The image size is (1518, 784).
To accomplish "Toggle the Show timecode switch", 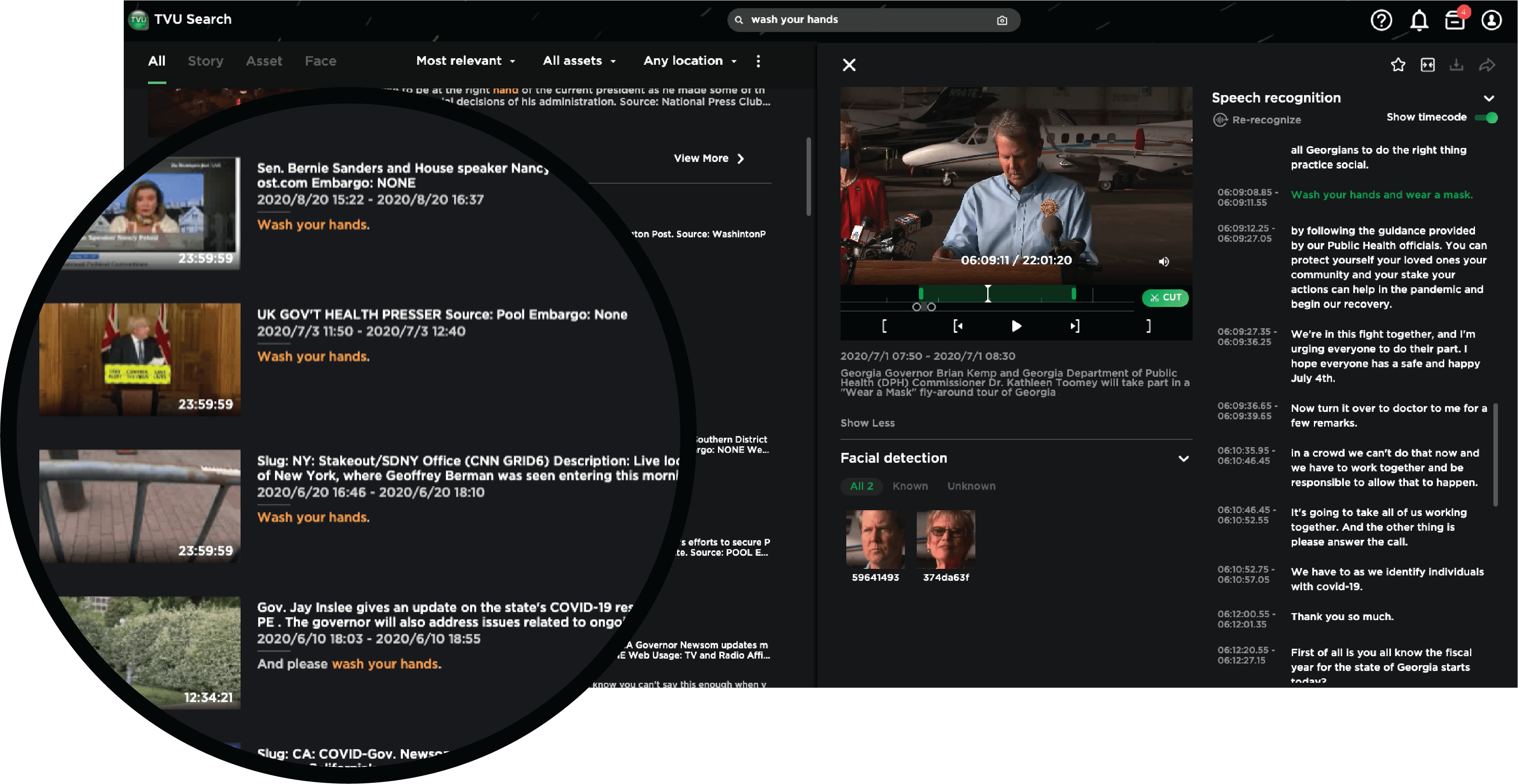I will pyautogui.click(x=1487, y=117).
